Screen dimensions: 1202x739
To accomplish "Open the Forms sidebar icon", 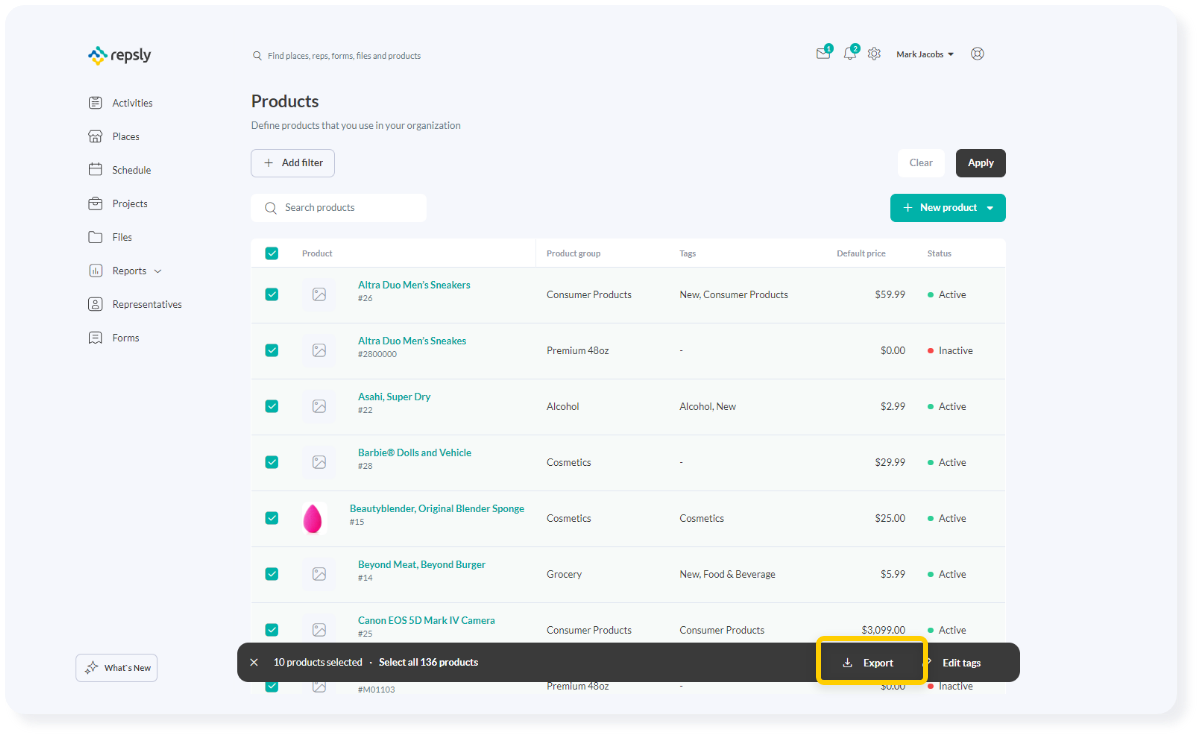I will pyautogui.click(x=95, y=338).
